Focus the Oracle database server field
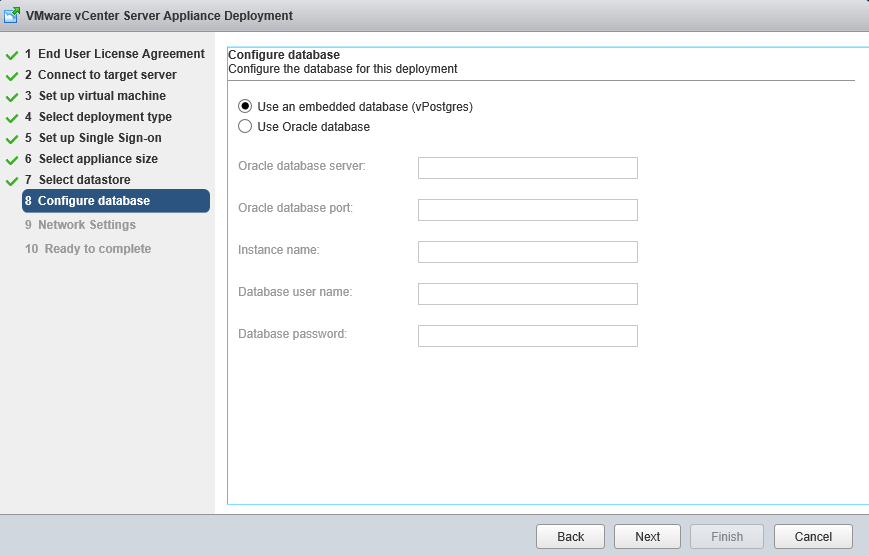This screenshot has height=556, width=869. click(x=528, y=168)
